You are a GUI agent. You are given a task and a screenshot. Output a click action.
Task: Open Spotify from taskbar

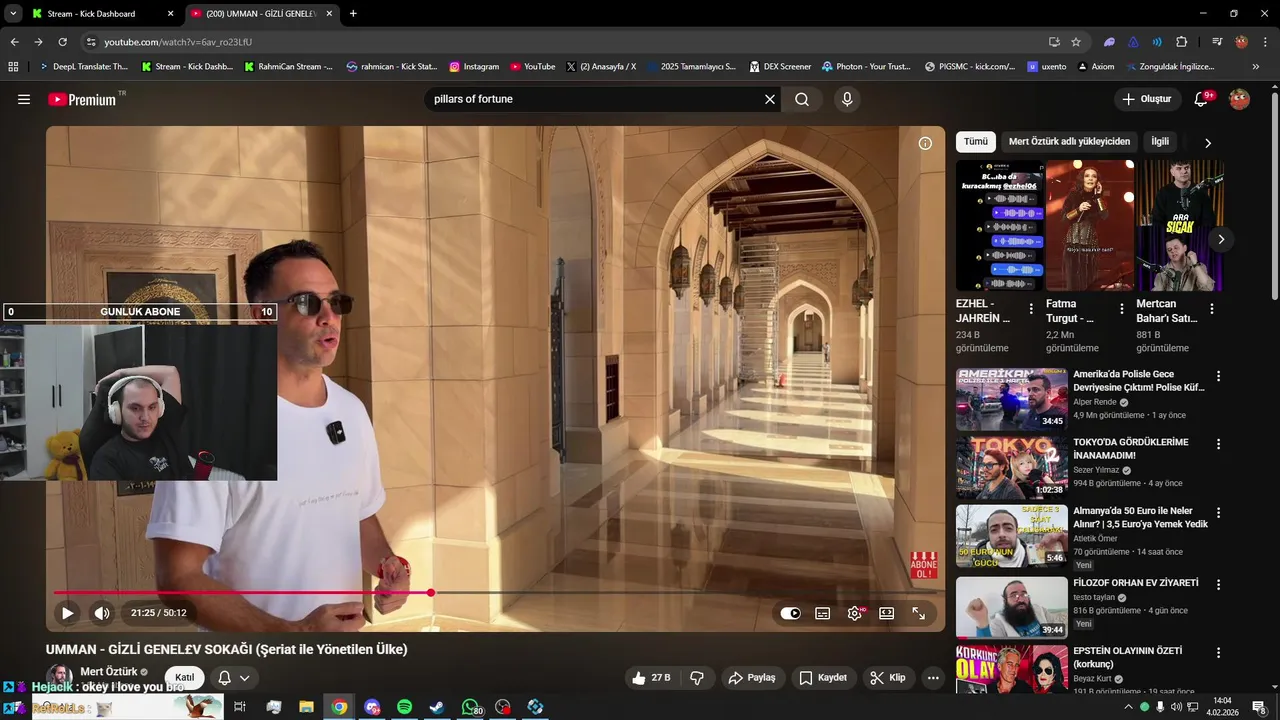404,707
